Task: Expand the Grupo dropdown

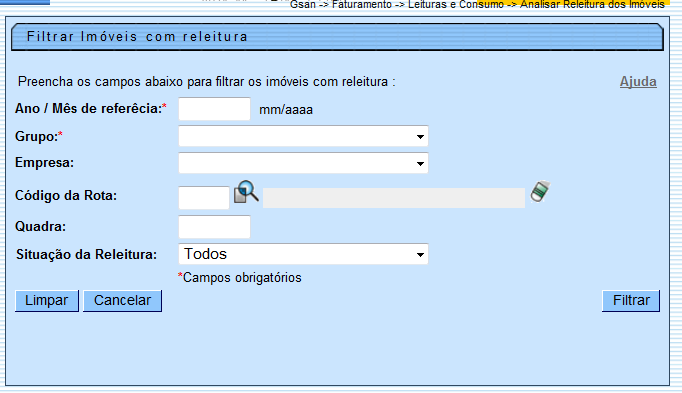Action: pyautogui.click(x=303, y=136)
